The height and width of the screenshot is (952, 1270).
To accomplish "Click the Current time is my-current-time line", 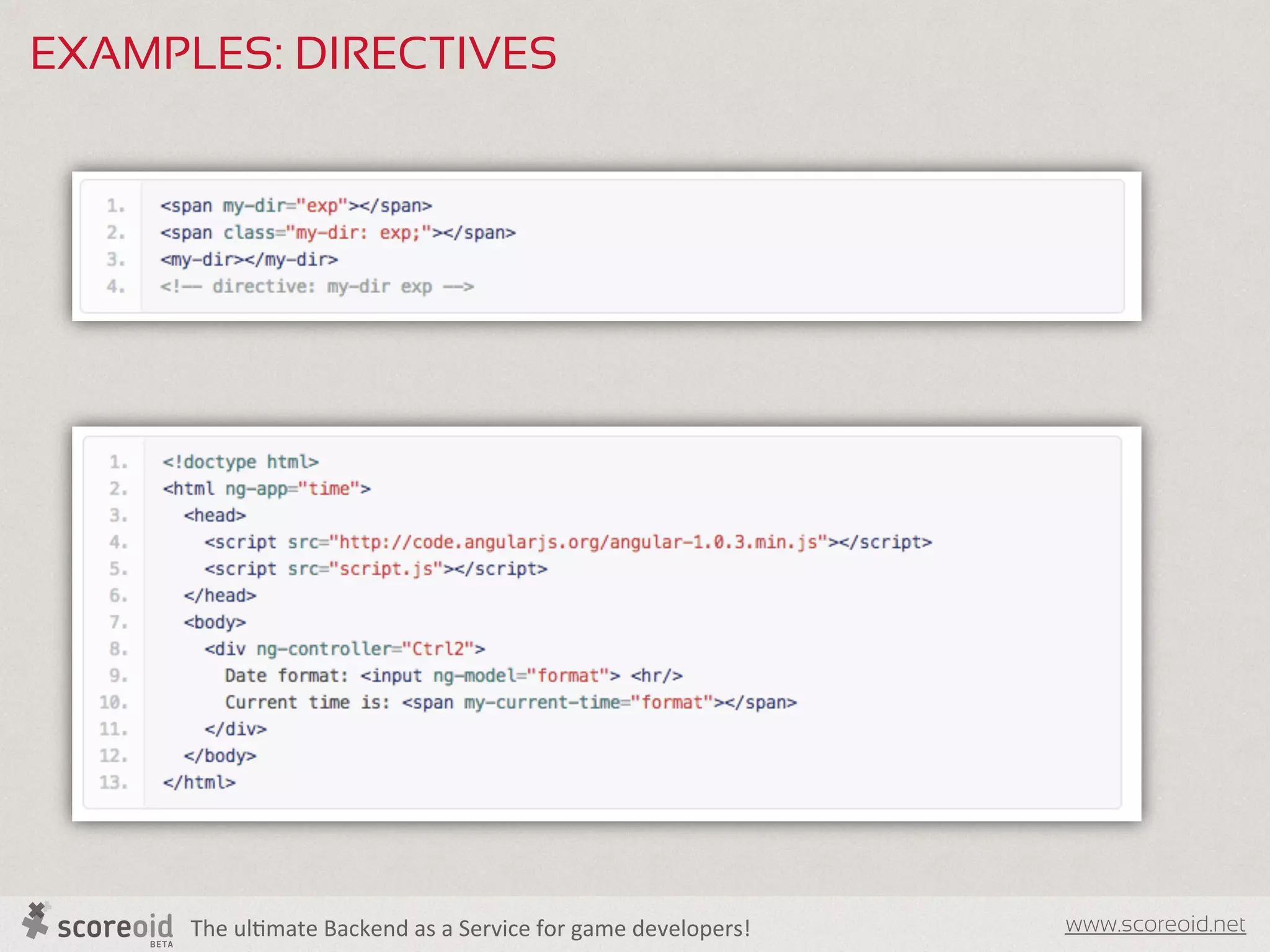I will point(511,702).
